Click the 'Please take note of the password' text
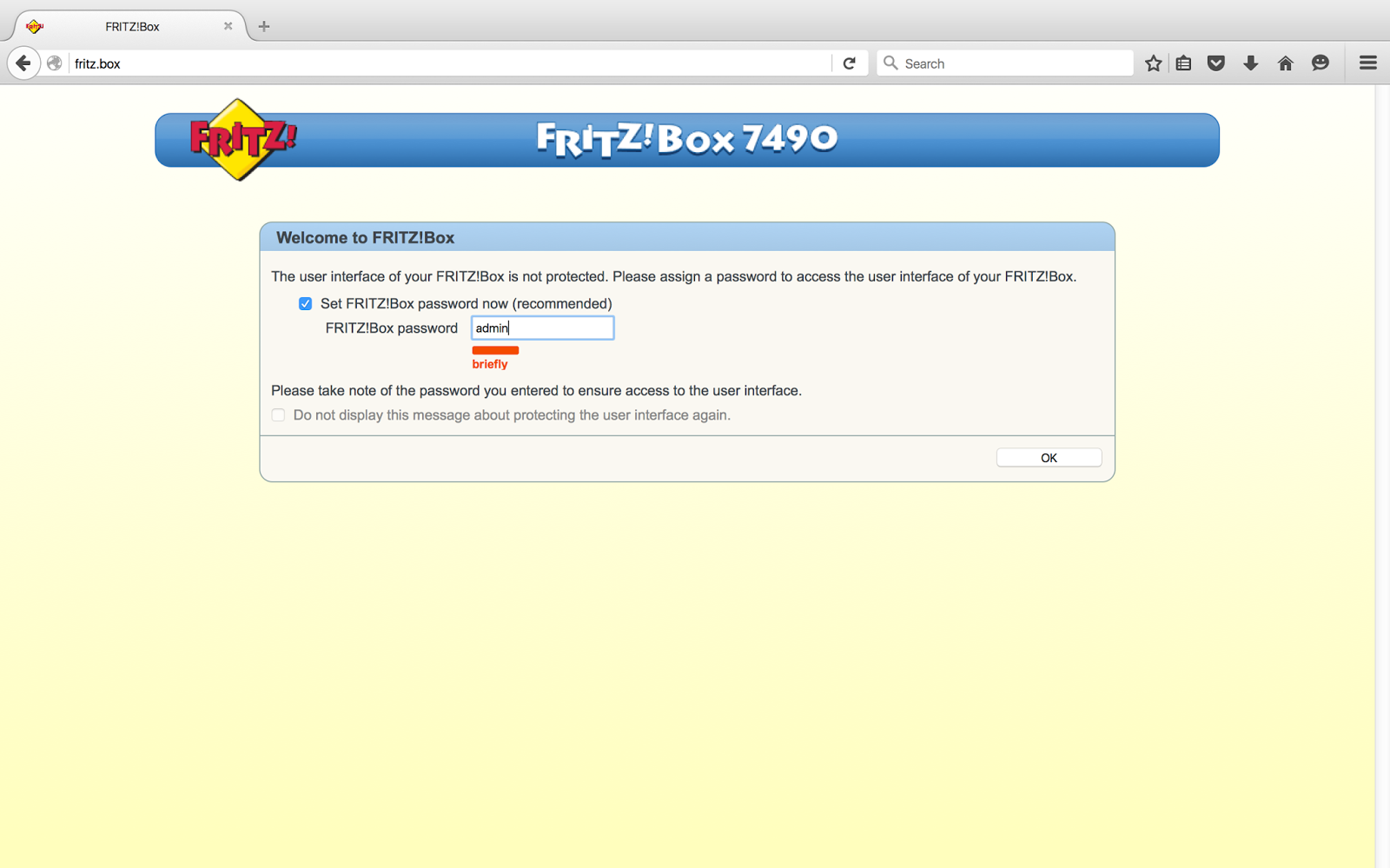This screenshot has width=1390, height=868. pyautogui.click(x=536, y=391)
